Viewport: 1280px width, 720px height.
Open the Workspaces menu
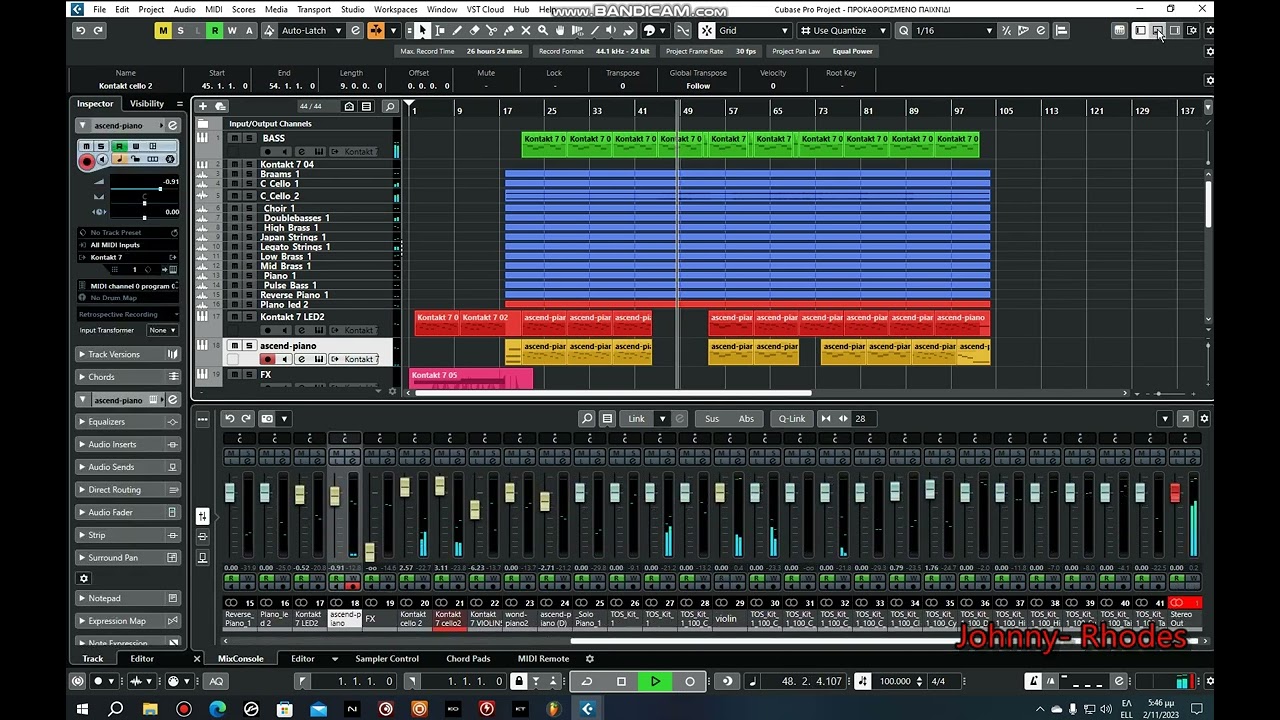tap(396, 10)
